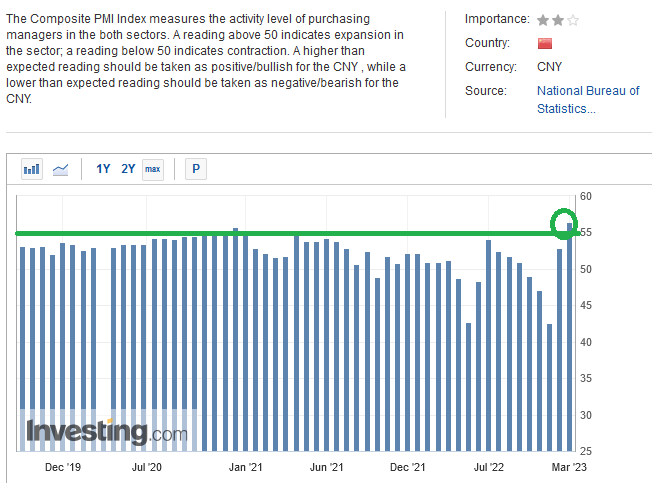Click the CNY currency value
This screenshot has width=652, height=483.
tap(549, 67)
